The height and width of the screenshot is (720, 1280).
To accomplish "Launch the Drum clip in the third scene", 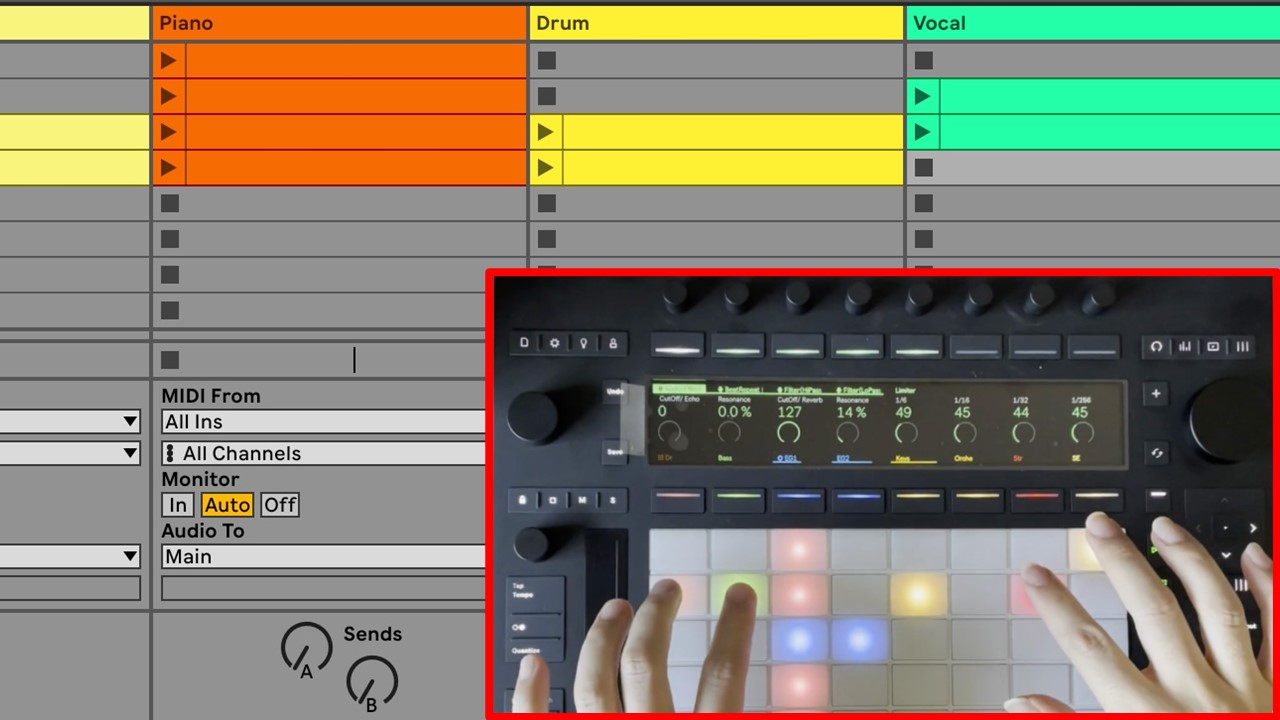I will [546, 132].
